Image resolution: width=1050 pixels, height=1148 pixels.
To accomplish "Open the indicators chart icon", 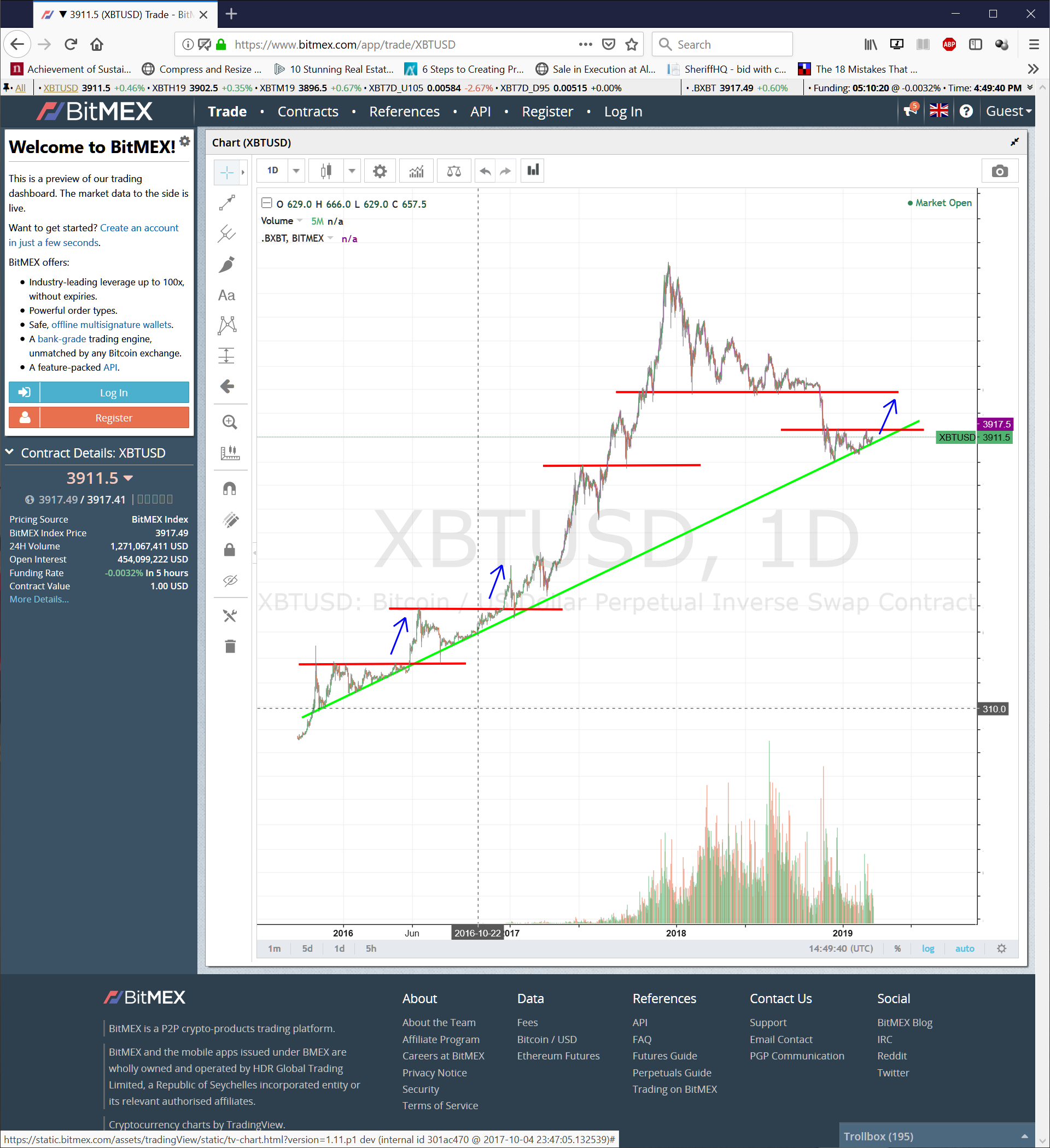I will pos(417,171).
